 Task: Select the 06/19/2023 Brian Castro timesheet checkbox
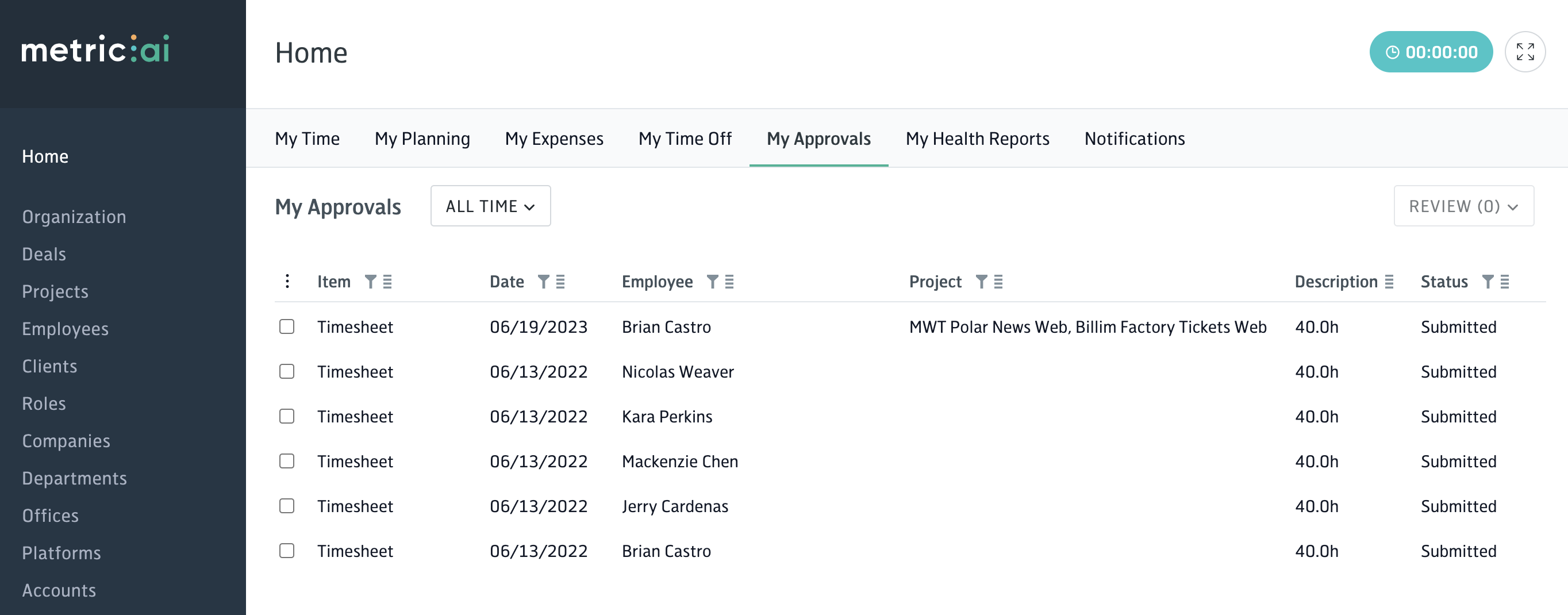tap(287, 327)
